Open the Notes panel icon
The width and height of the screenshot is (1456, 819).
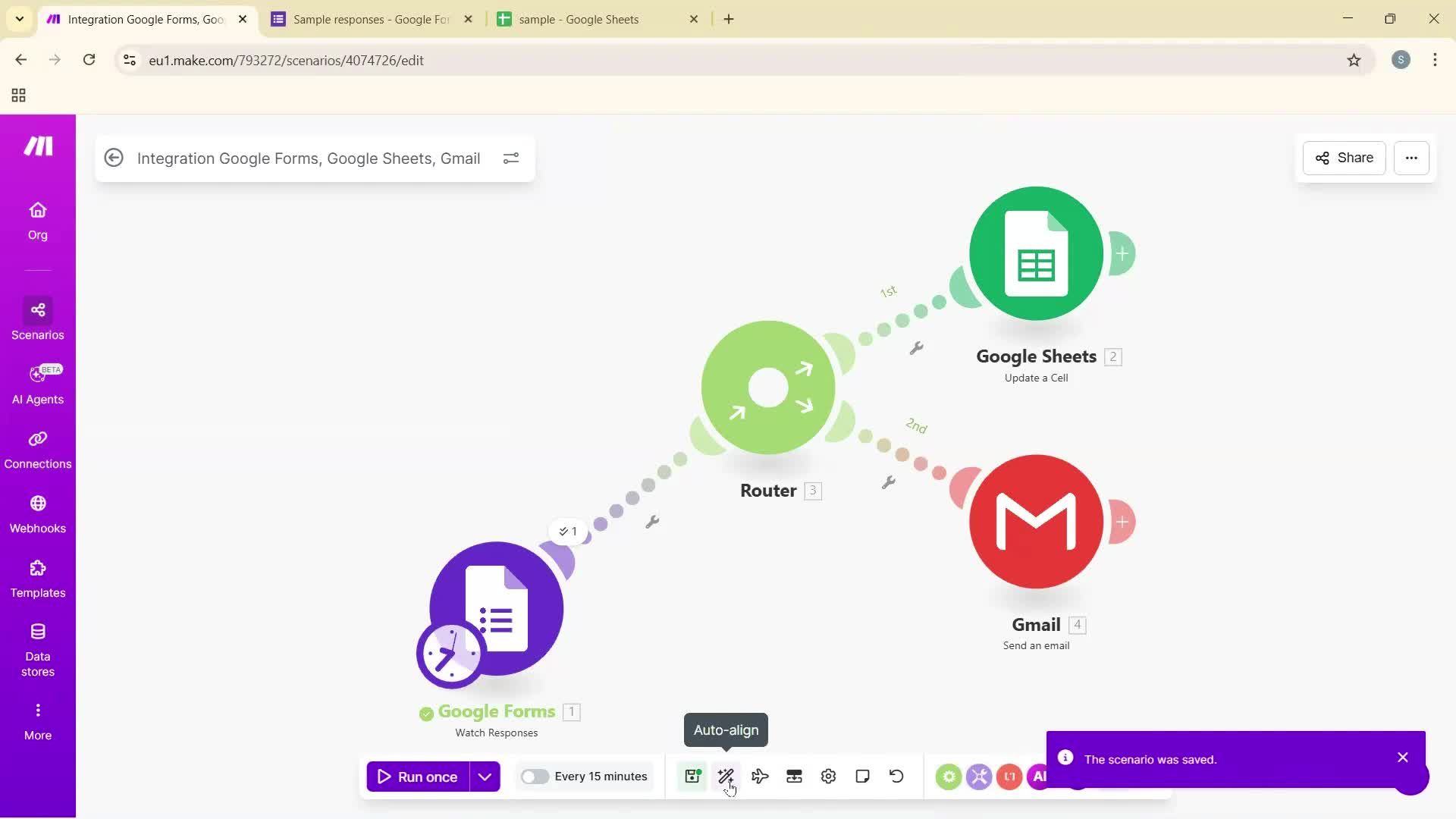(x=862, y=776)
